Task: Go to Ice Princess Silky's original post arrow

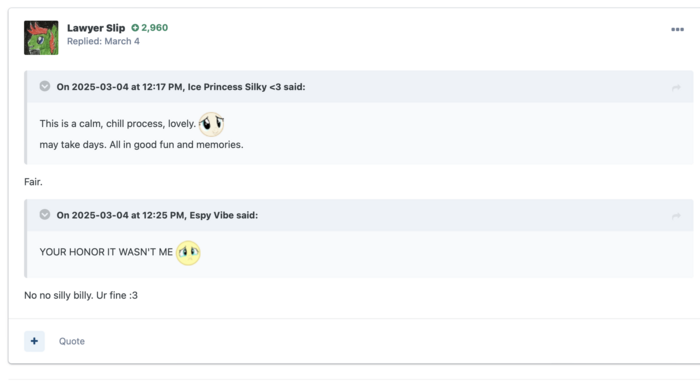Action: tap(676, 87)
